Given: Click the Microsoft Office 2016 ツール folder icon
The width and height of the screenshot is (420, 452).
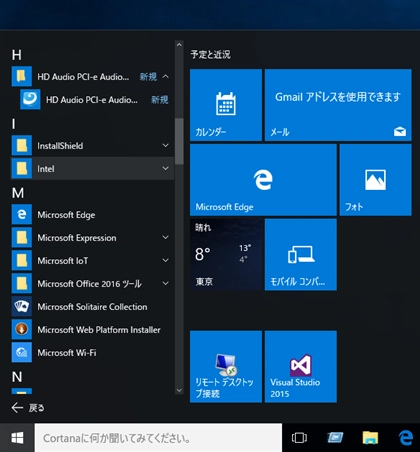Looking at the screenshot, I should [22, 284].
